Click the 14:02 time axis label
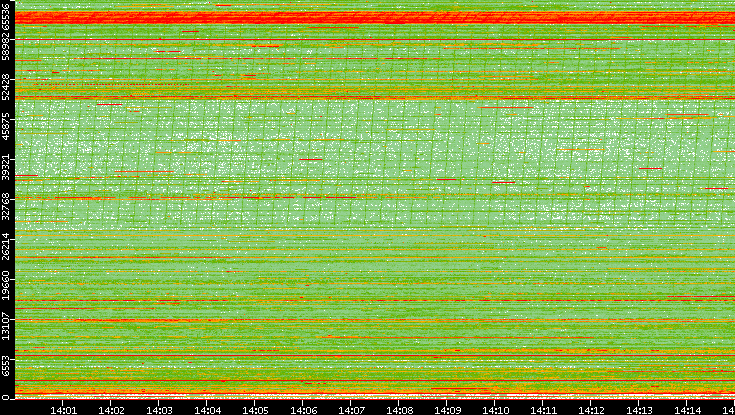735x415 pixels. [x=111, y=410]
